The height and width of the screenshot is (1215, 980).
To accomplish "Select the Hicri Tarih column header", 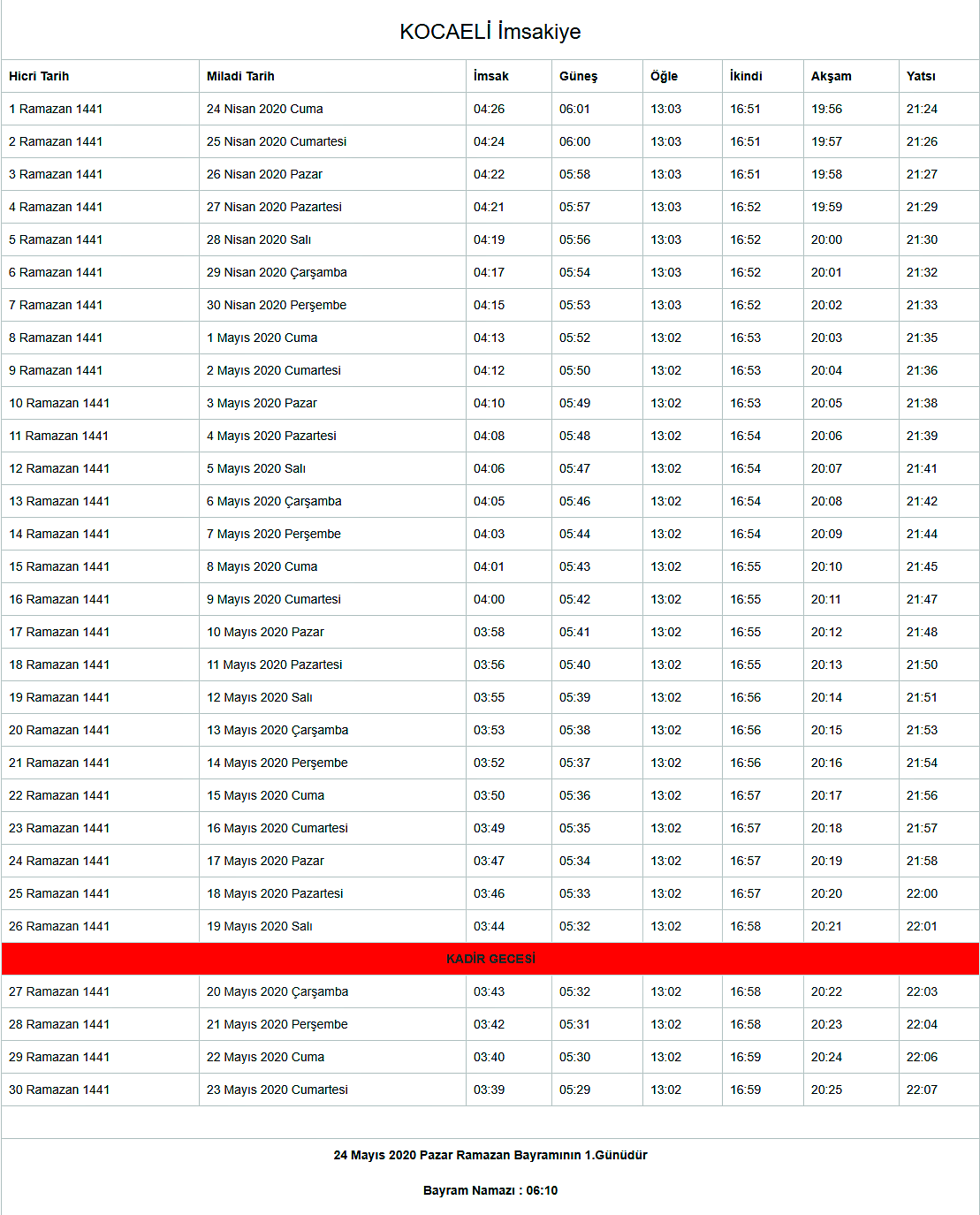I will coord(39,76).
